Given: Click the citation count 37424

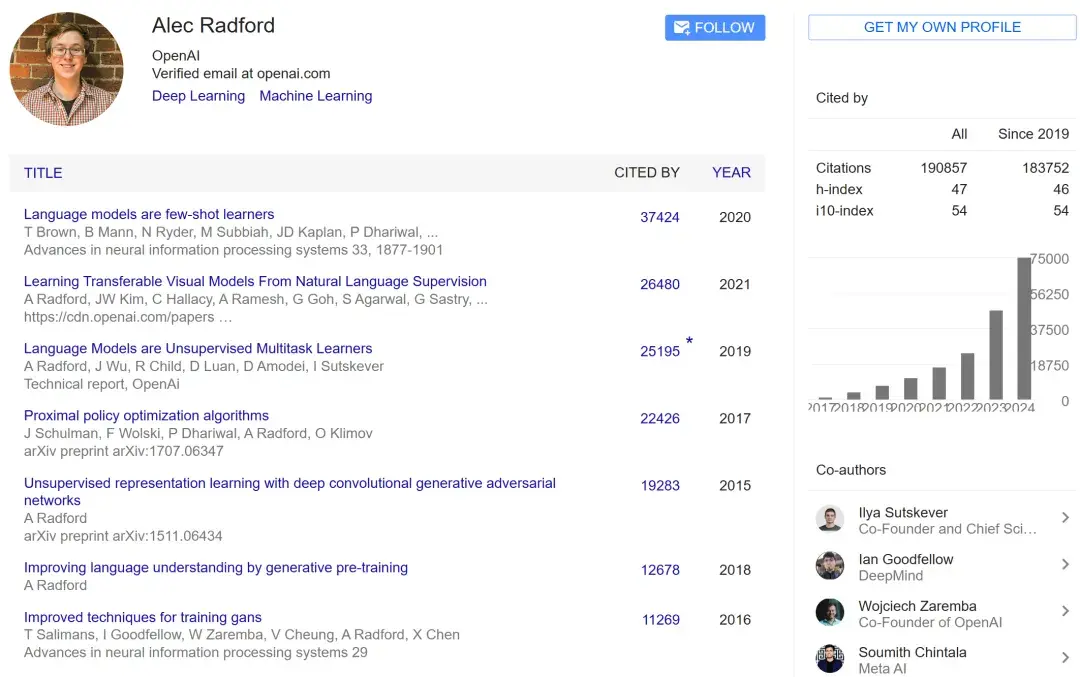Looking at the screenshot, I should (660, 216).
